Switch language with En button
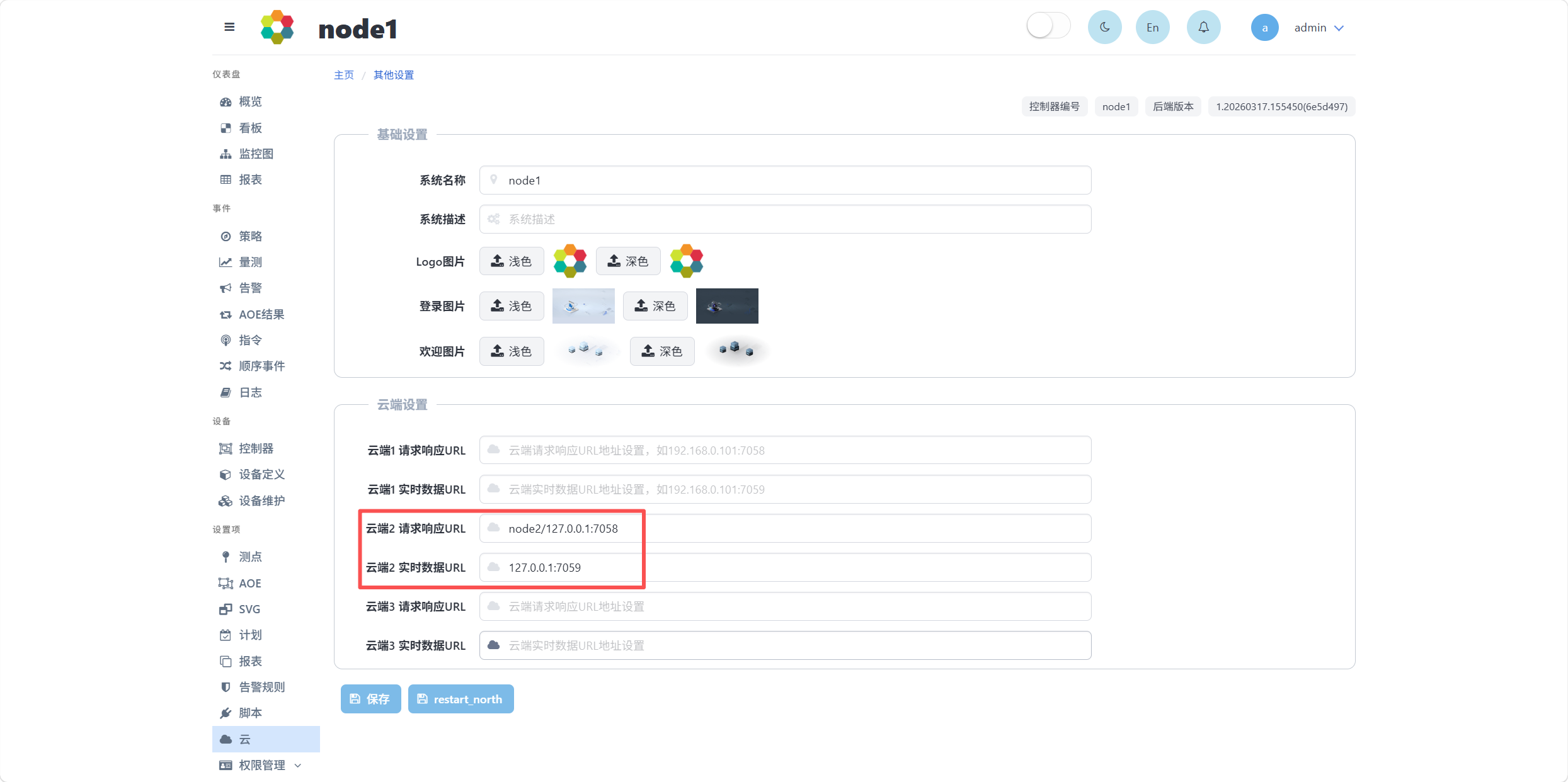The image size is (1568, 782). (x=1152, y=27)
